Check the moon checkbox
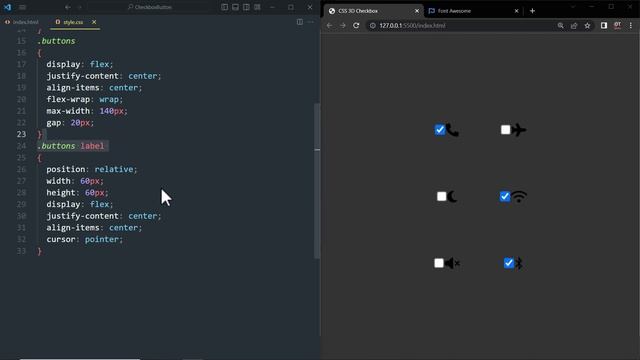 (x=442, y=197)
